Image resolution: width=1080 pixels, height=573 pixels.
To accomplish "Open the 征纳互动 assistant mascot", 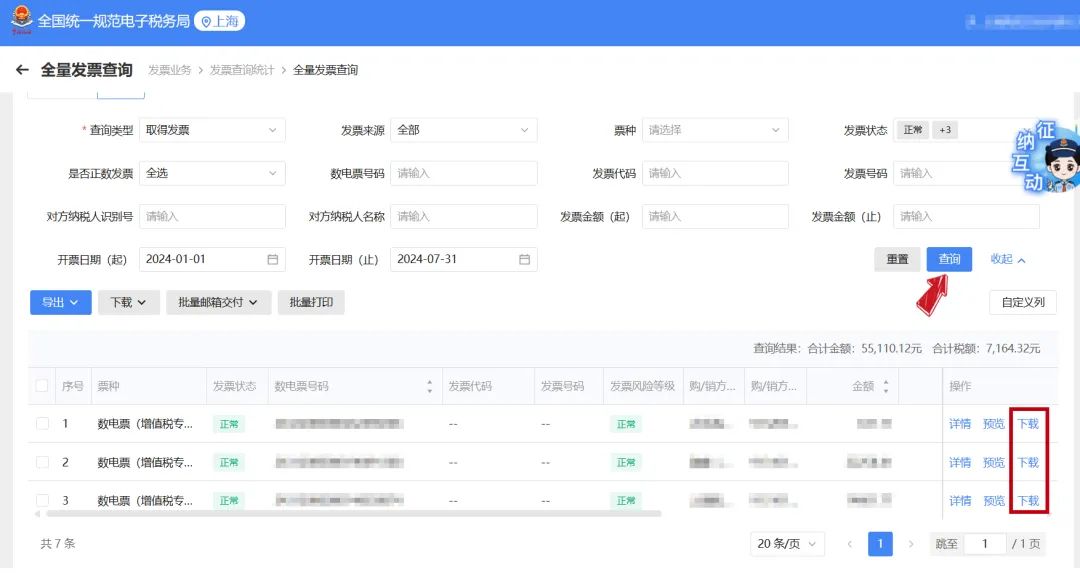I will [1045, 158].
